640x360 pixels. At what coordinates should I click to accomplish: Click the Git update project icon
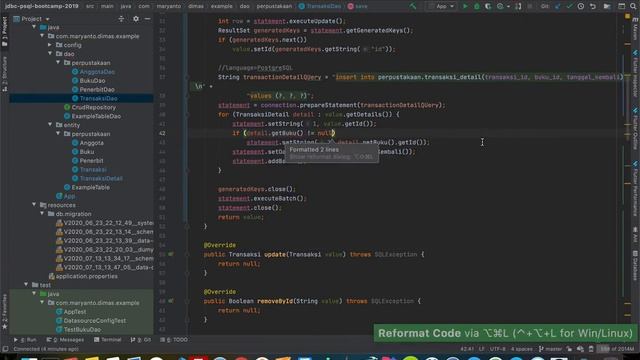point(558,6)
